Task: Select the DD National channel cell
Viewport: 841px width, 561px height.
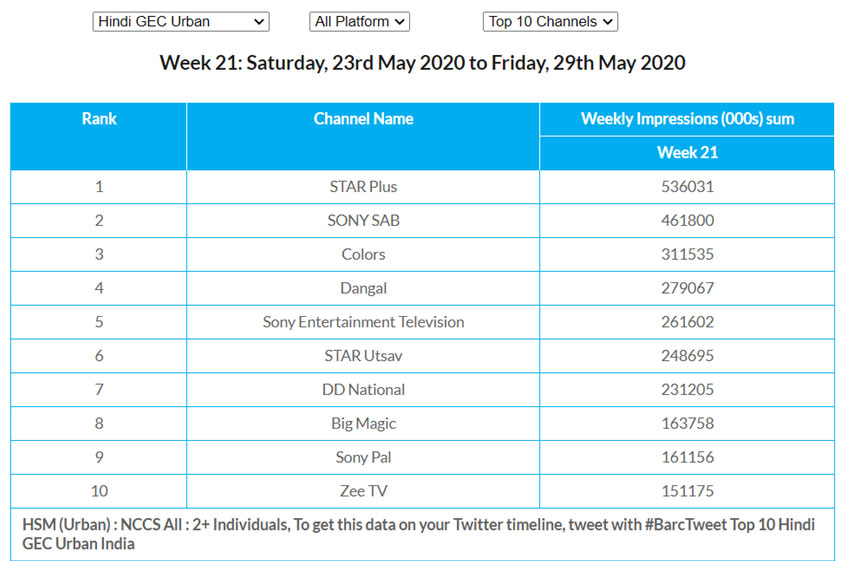Action: pyautogui.click(x=363, y=390)
